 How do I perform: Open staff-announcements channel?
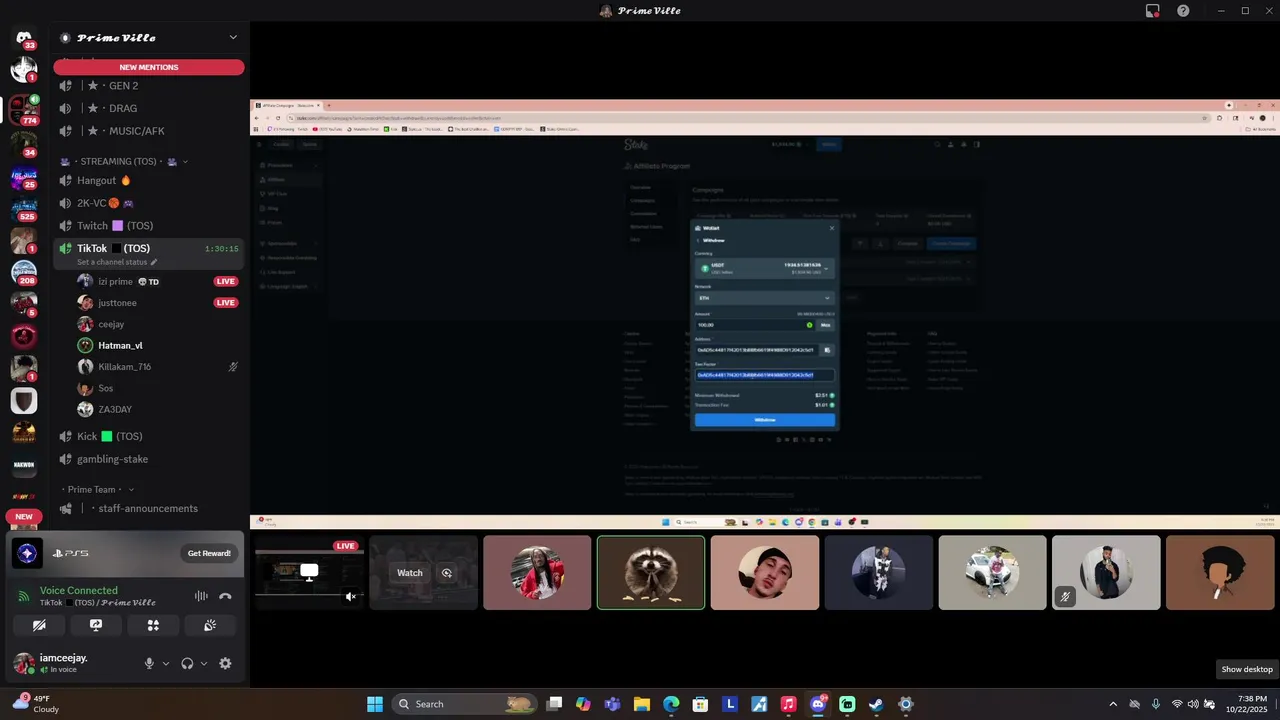pos(149,508)
